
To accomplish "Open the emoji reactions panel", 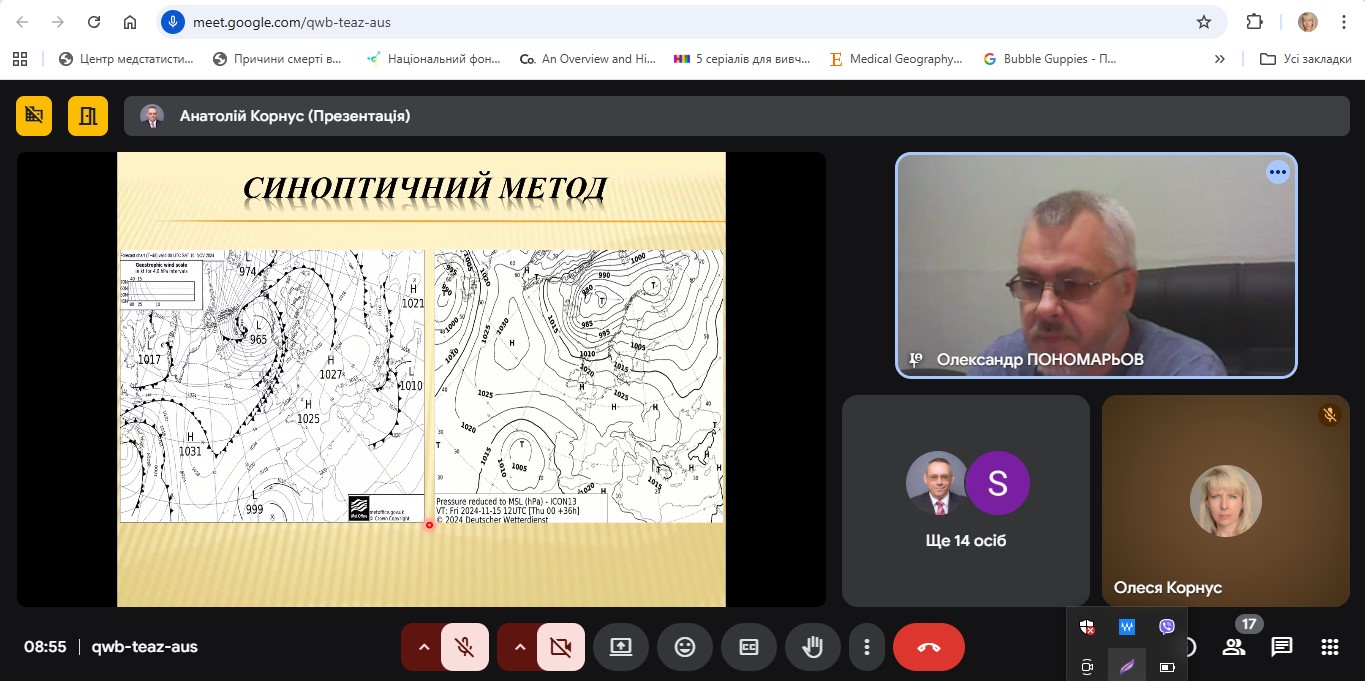I will pos(685,647).
